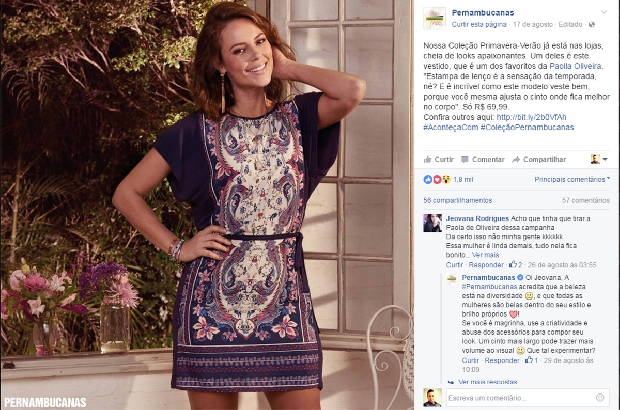This screenshot has width=620, height=410.
Task: Click the #ColeçãoPernambucanas hashtag
Action: (x=527, y=127)
